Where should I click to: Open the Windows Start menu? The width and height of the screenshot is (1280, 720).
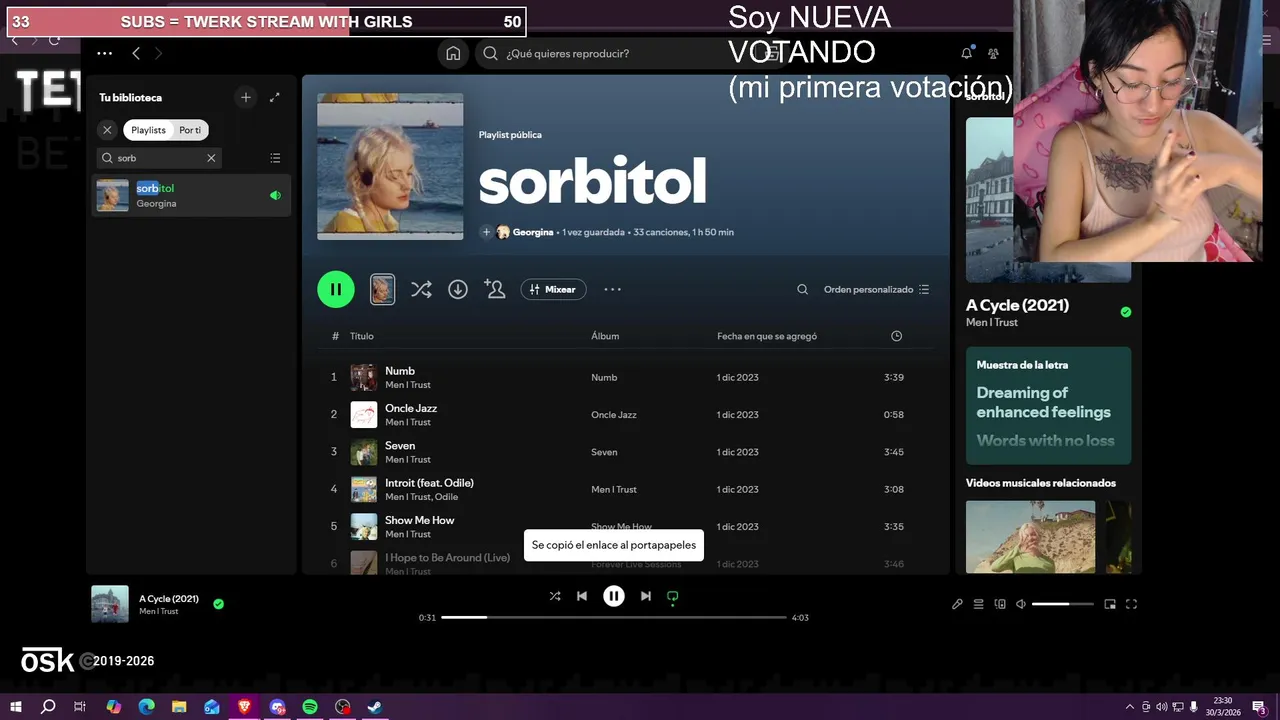point(16,707)
